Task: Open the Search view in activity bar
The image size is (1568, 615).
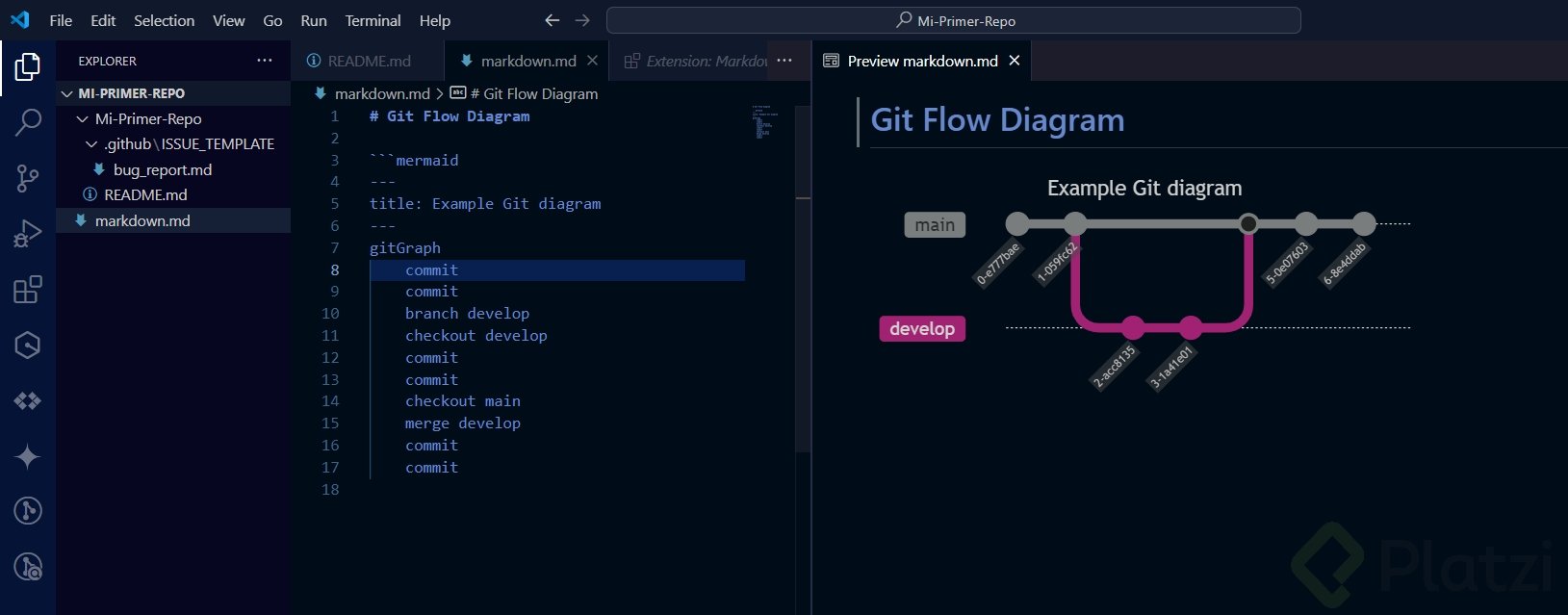Action: (x=28, y=122)
